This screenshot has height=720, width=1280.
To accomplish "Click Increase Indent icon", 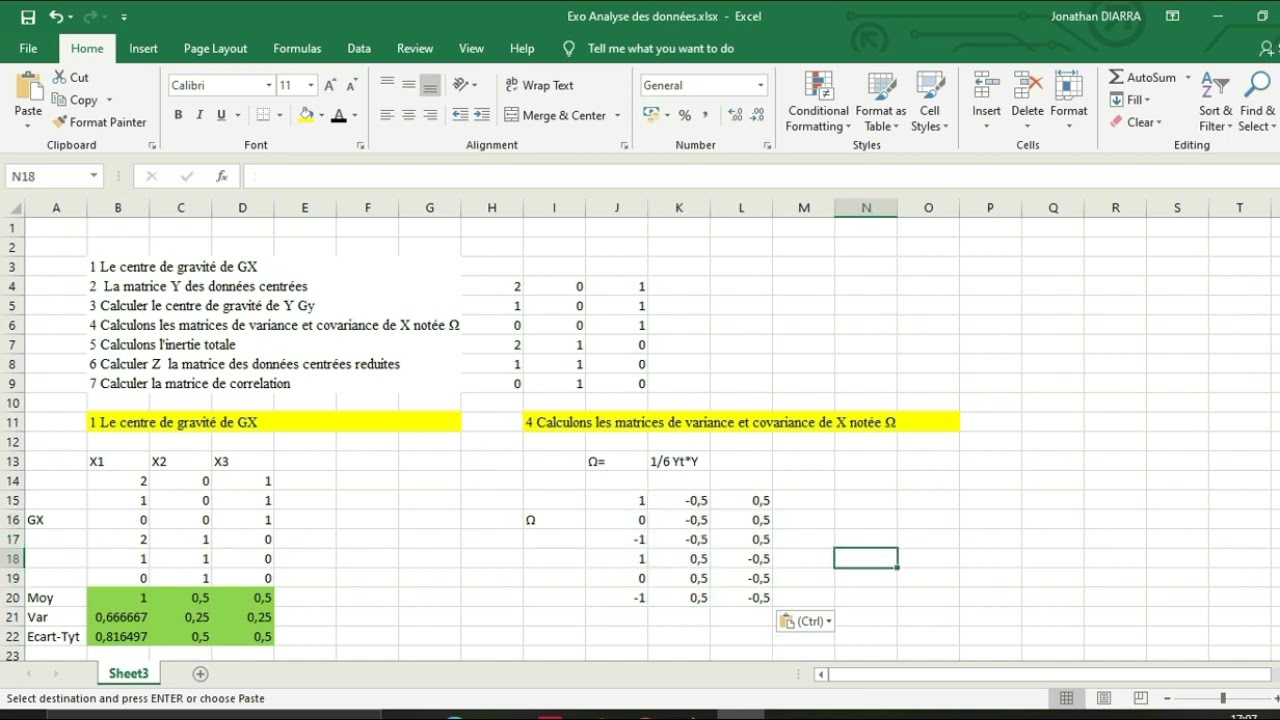I will (482, 115).
